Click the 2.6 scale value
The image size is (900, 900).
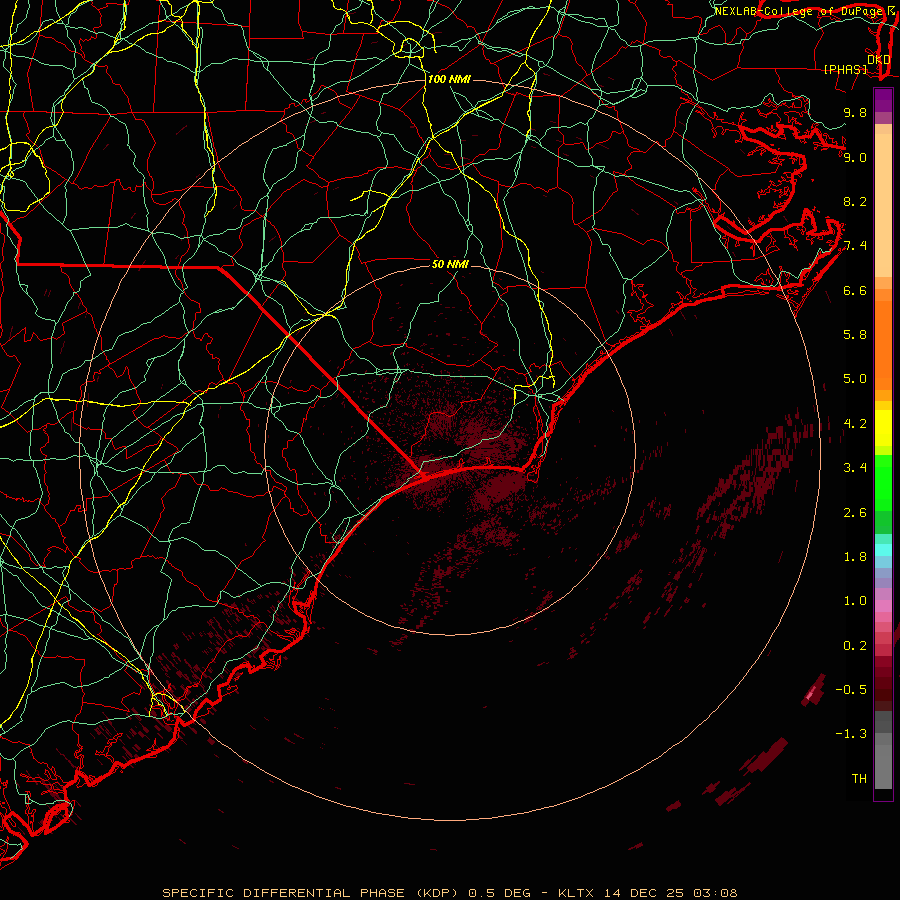[855, 513]
